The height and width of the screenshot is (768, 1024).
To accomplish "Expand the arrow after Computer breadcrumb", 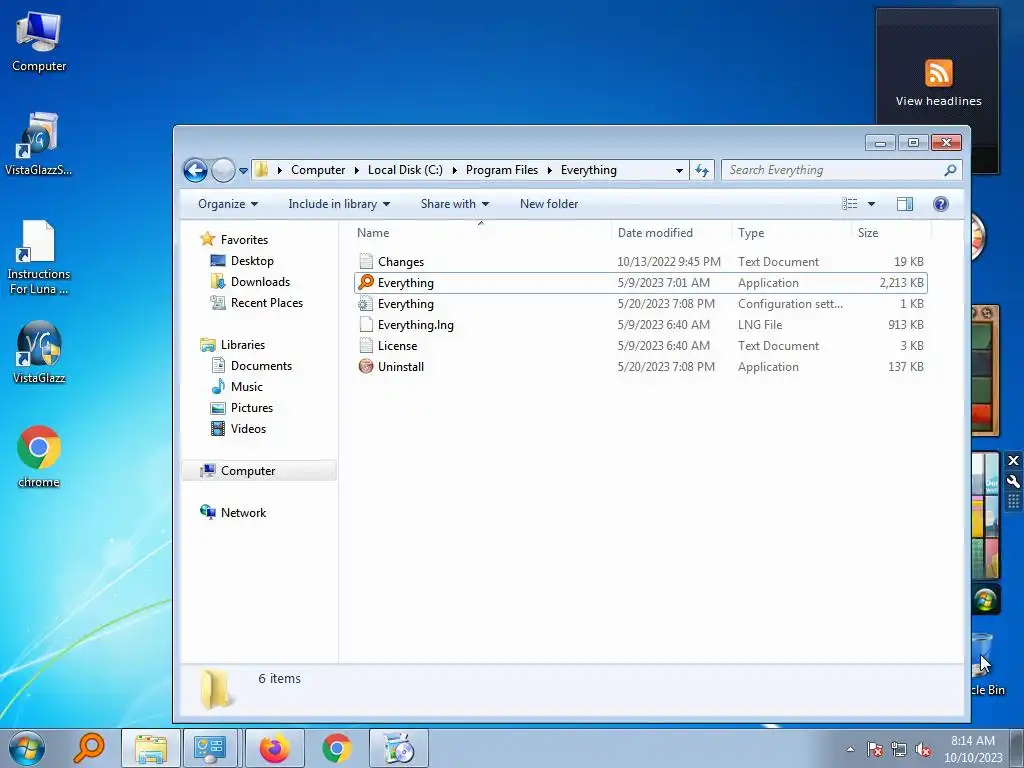I will pyautogui.click(x=357, y=170).
